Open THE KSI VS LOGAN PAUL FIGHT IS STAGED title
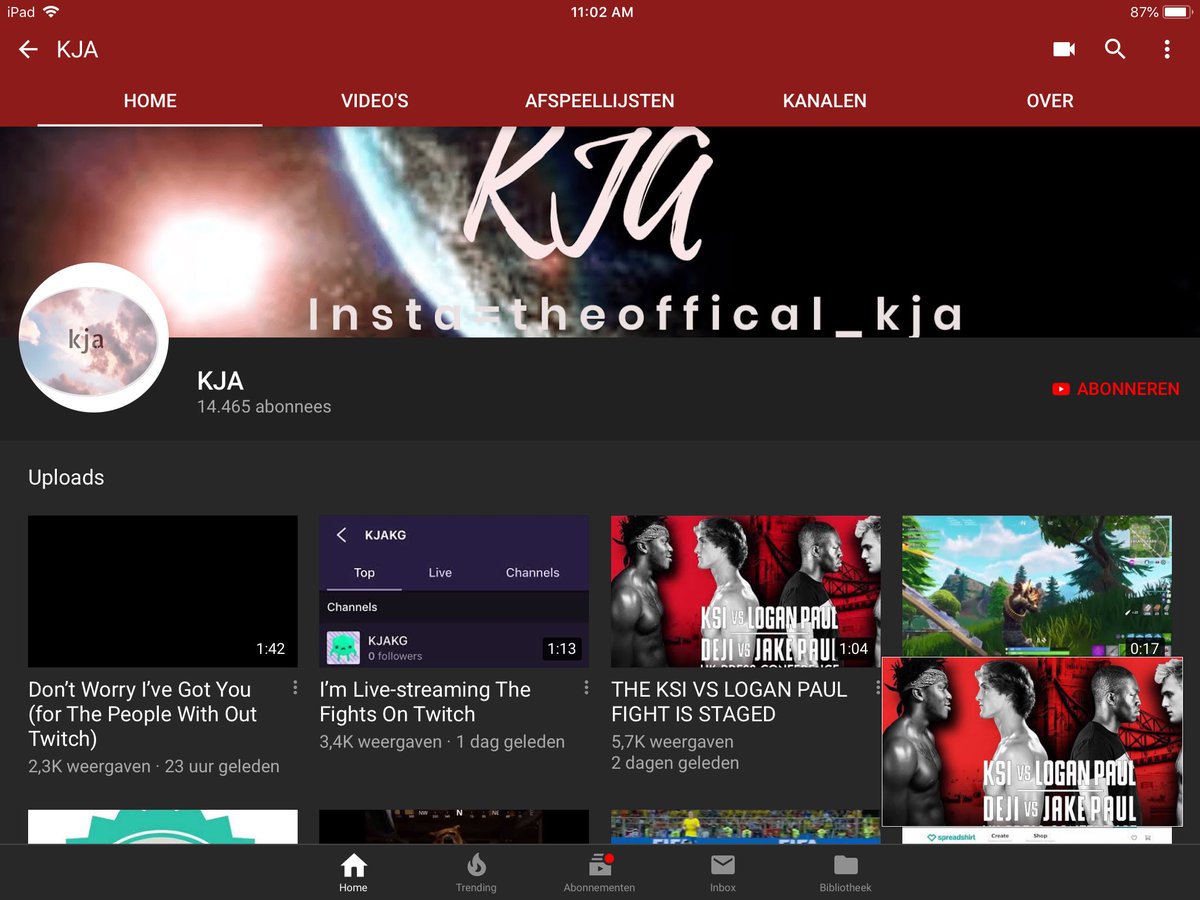 pyautogui.click(x=729, y=701)
